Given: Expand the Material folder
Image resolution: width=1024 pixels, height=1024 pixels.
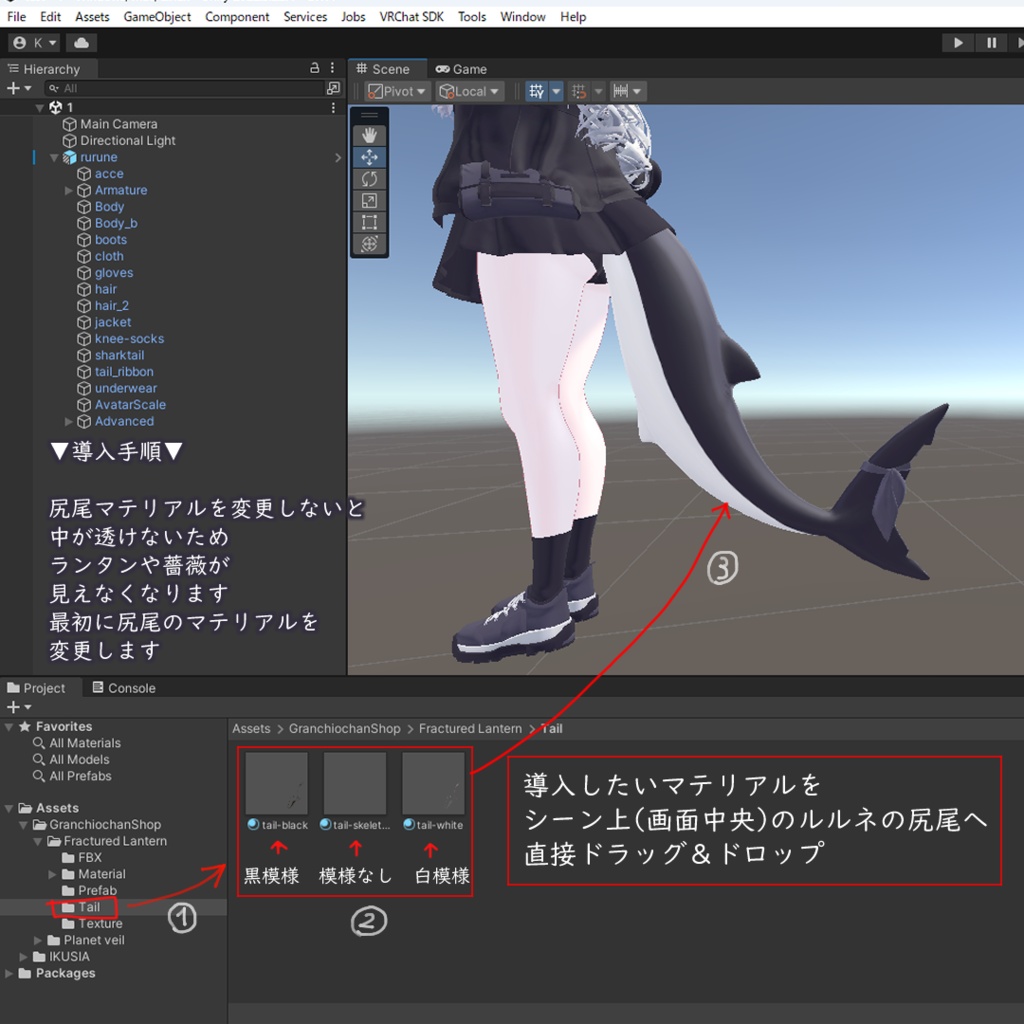Looking at the screenshot, I should click(x=52, y=874).
